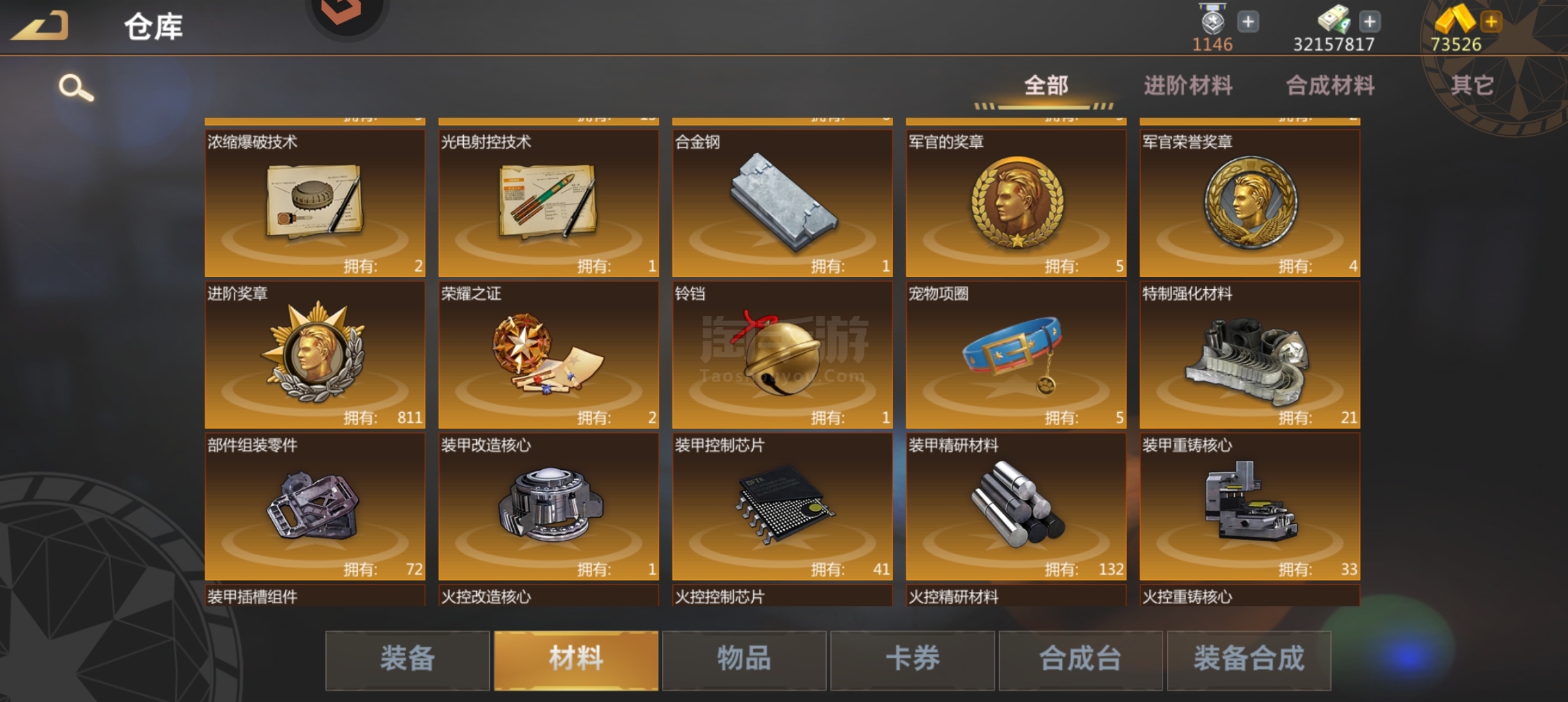Select the 铃铛 bell item

[782, 355]
